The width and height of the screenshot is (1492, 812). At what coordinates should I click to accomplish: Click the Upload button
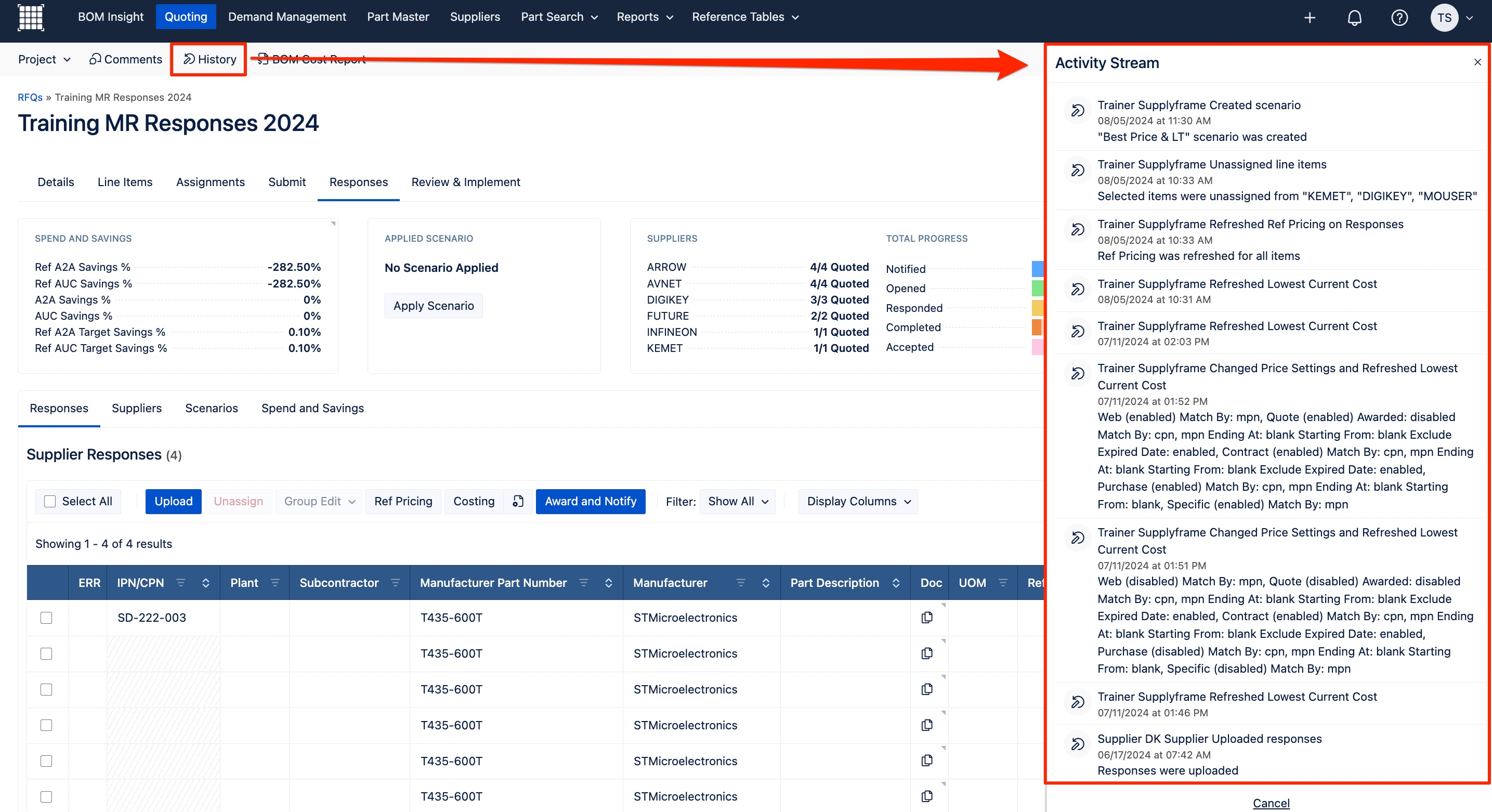(x=173, y=501)
